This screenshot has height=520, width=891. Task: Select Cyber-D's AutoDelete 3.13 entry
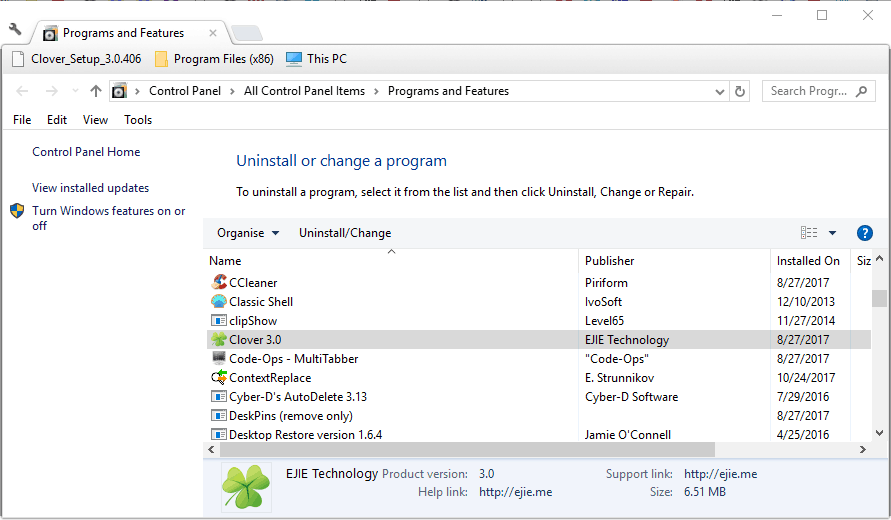pyautogui.click(x=539, y=397)
